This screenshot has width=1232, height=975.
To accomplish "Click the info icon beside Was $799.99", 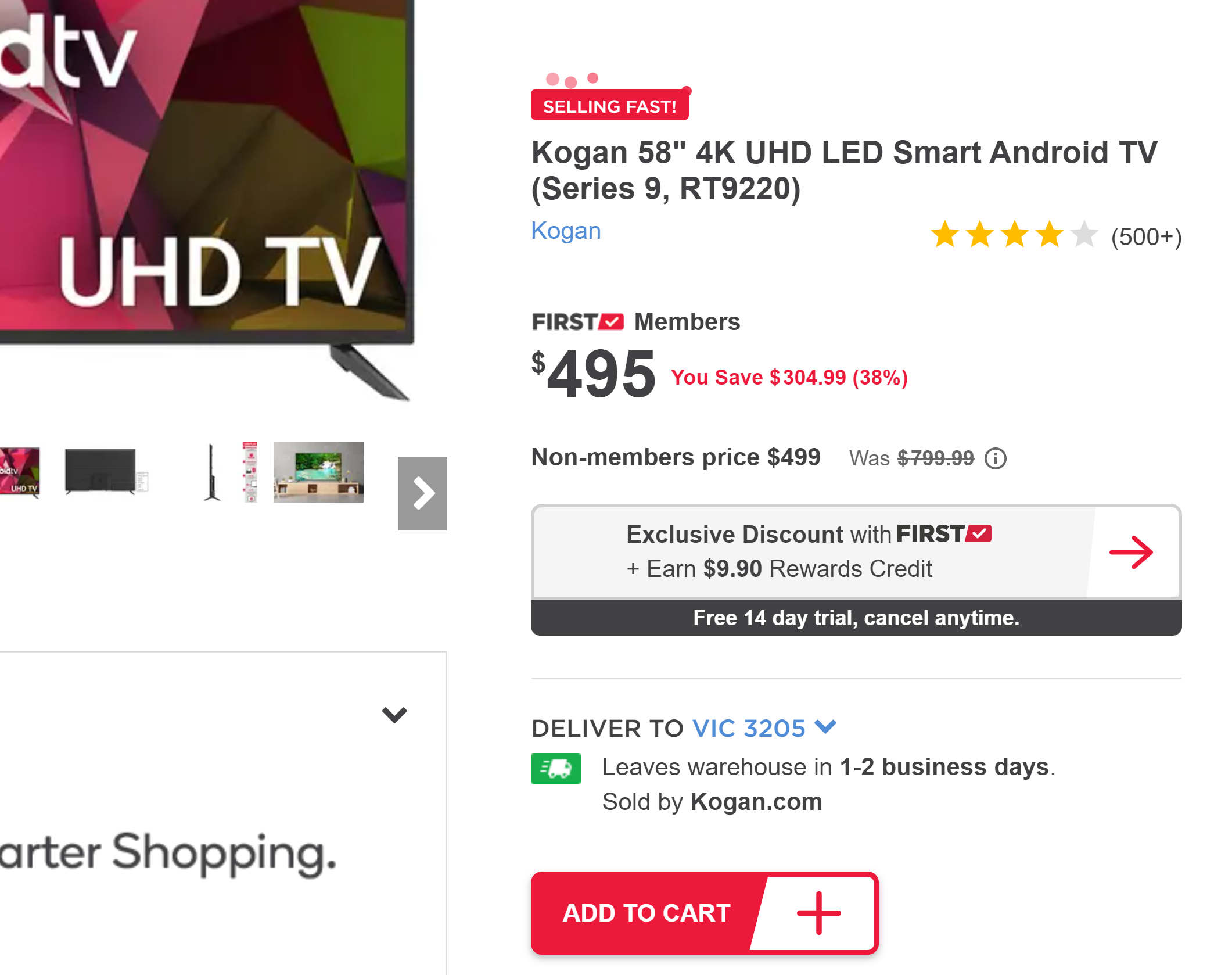I will 995,458.
